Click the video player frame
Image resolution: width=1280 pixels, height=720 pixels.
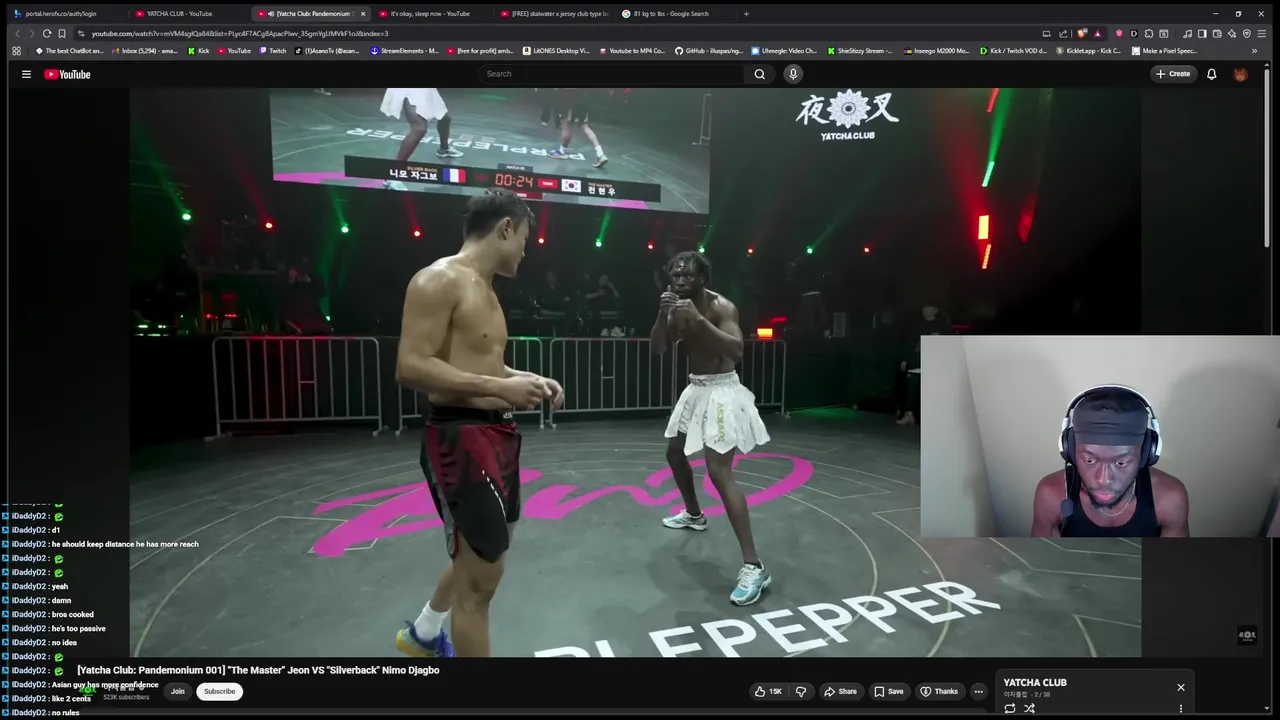pos(635,372)
